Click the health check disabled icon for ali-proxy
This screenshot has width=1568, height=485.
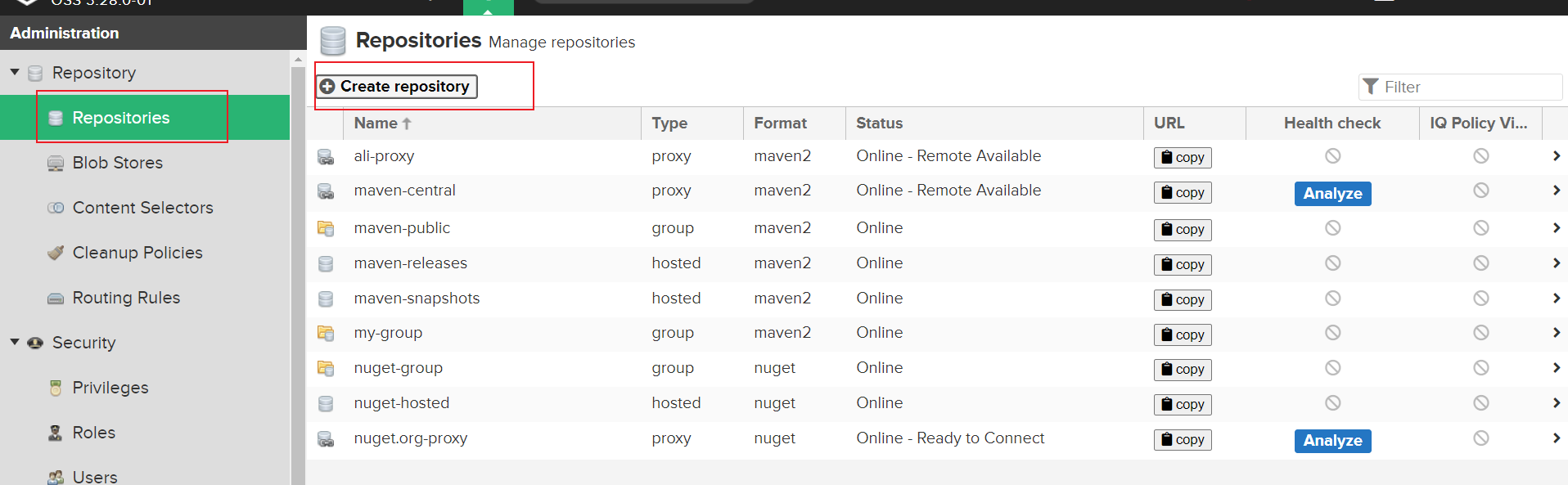click(1332, 156)
